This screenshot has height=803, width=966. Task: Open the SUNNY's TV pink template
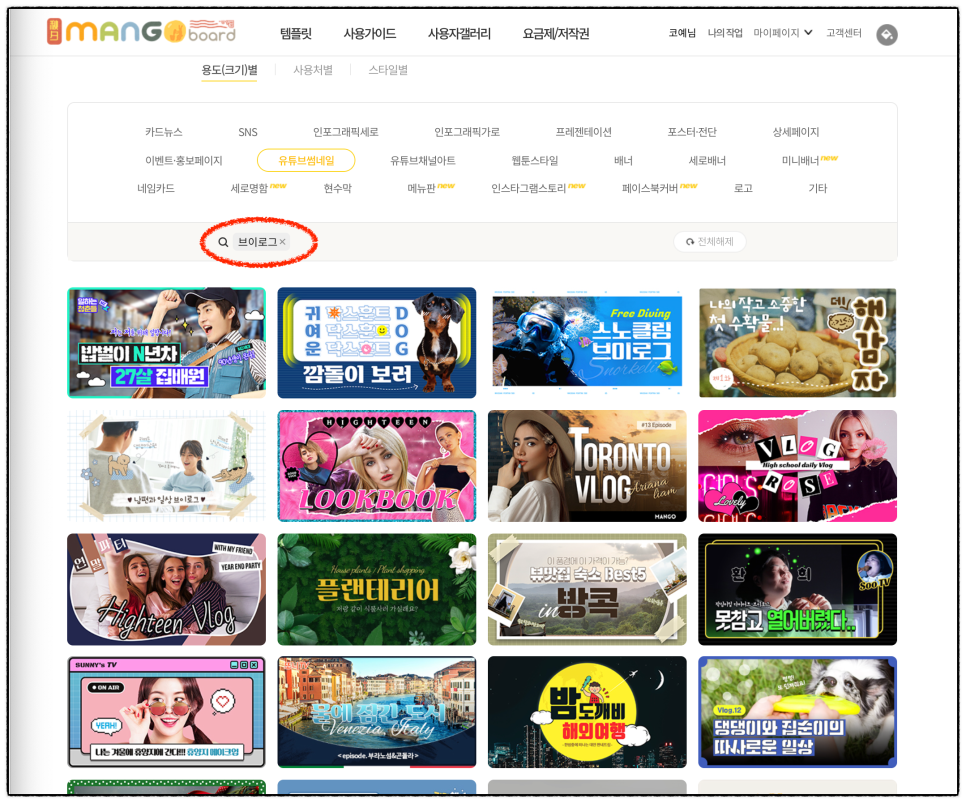tap(166, 712)
